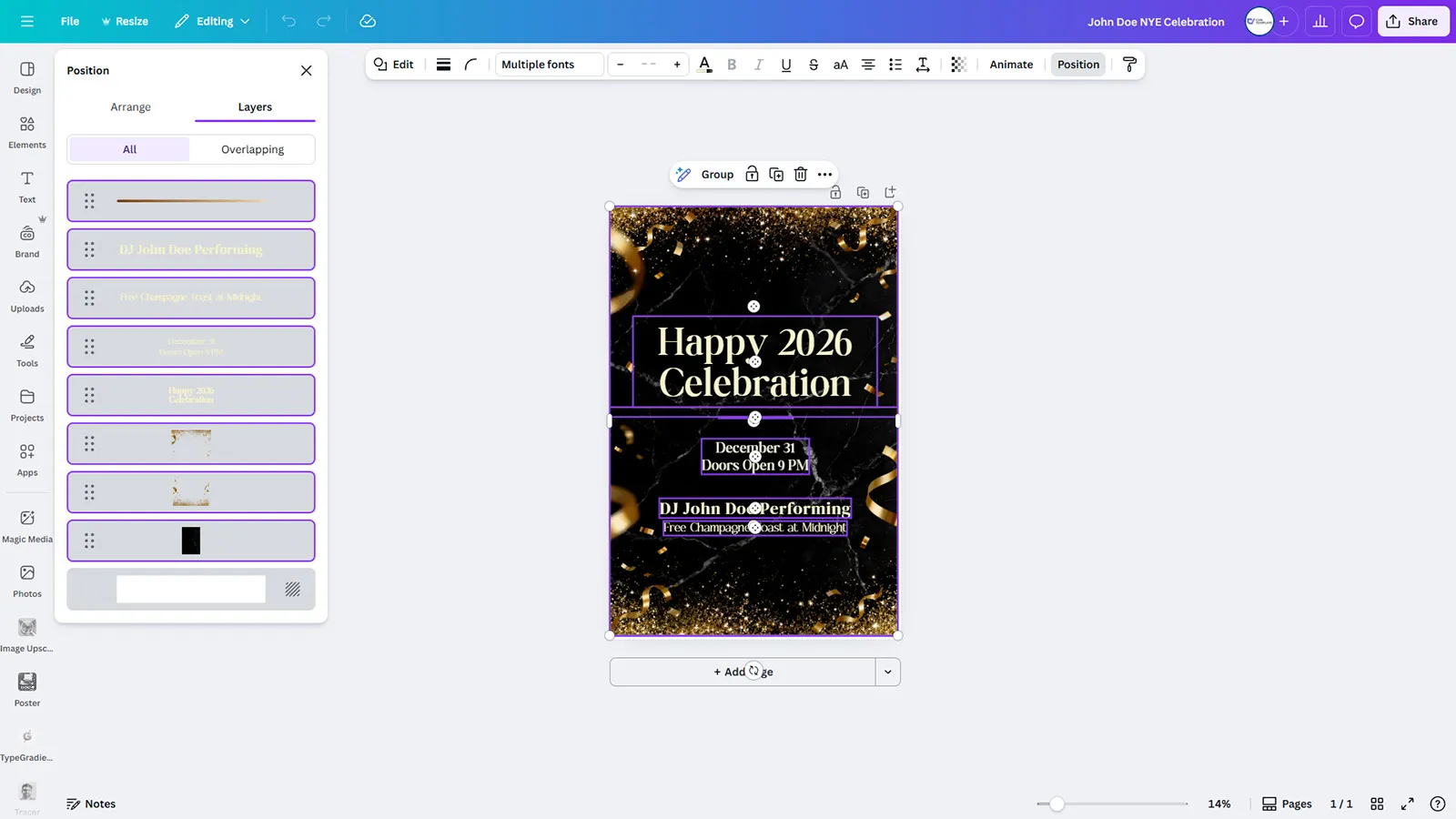The image size is (1456, 819).
Task: Switch to the Arrange tab
Action: tap(131, 107)
